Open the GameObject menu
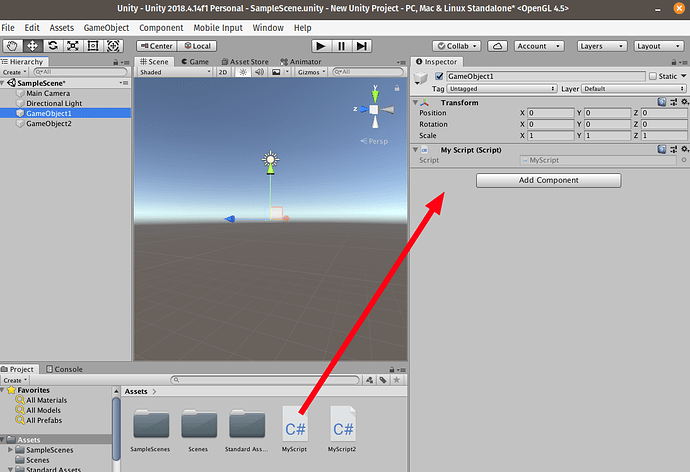Screen dimensions: 690x472 point(106,28)
